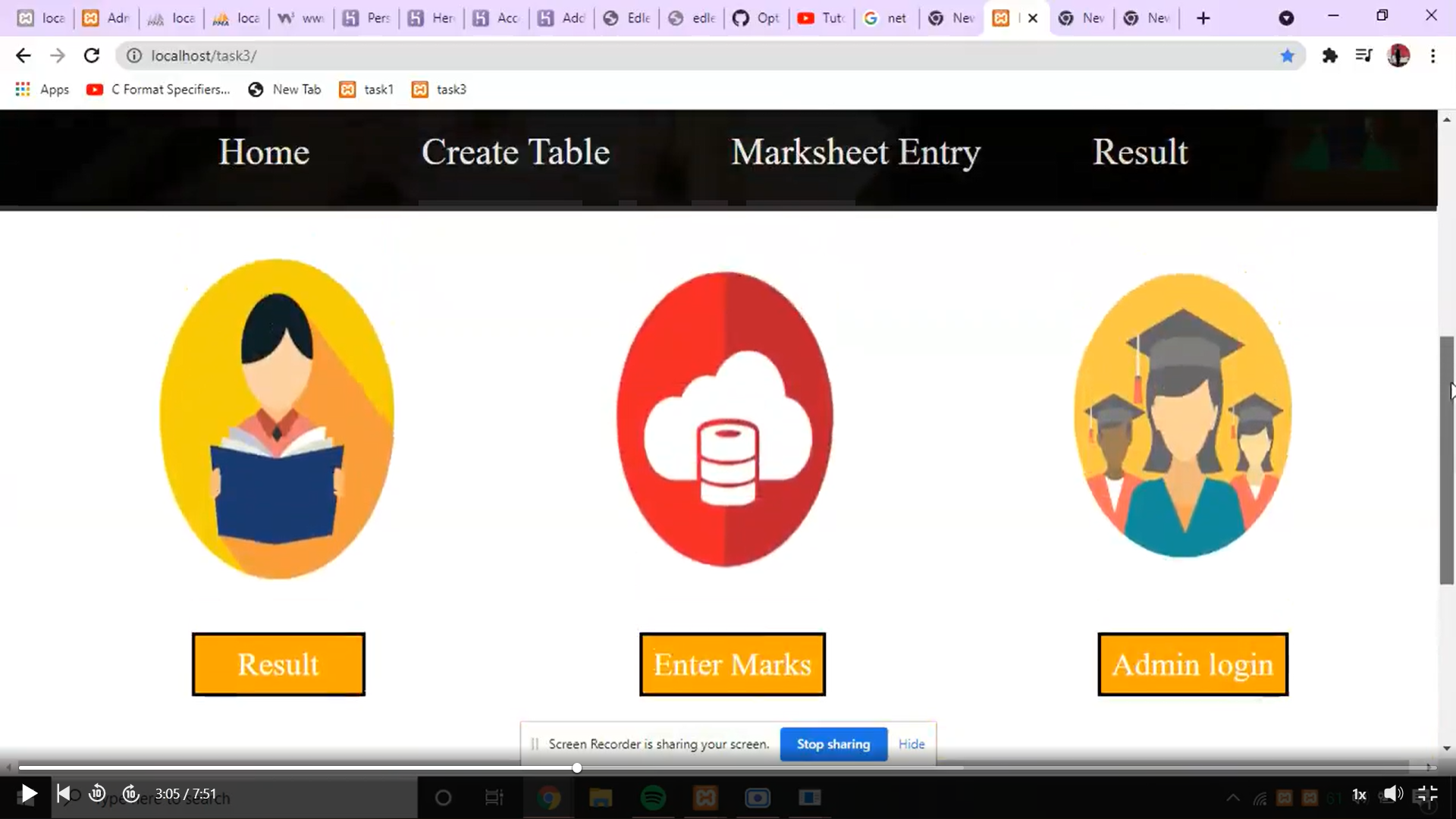Click the graduates illustration image

tap(1183, 416)
